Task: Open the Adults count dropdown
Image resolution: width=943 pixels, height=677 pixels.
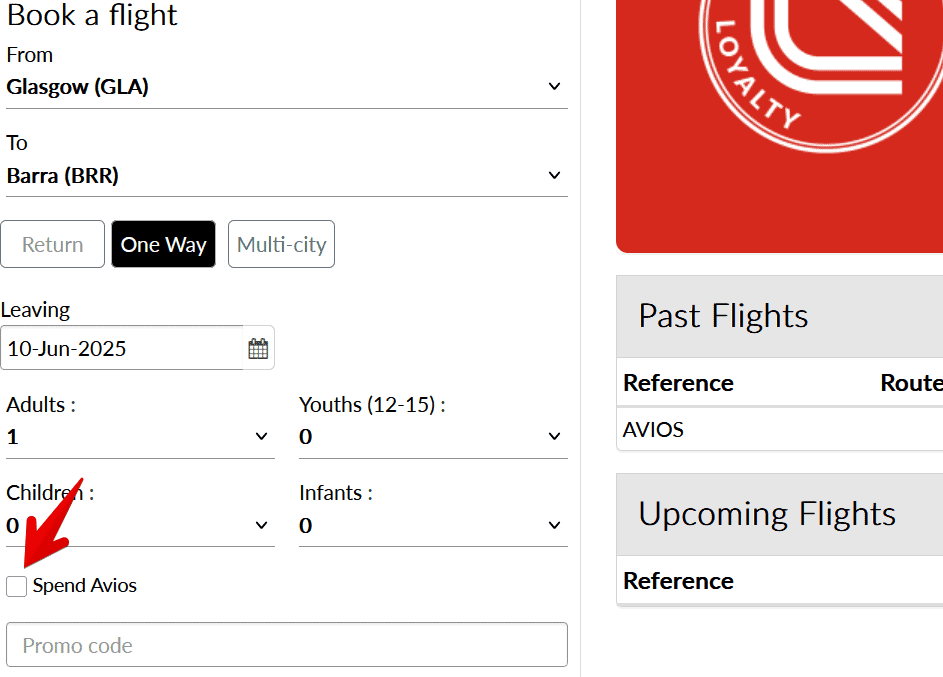Action: coord(138,437)
